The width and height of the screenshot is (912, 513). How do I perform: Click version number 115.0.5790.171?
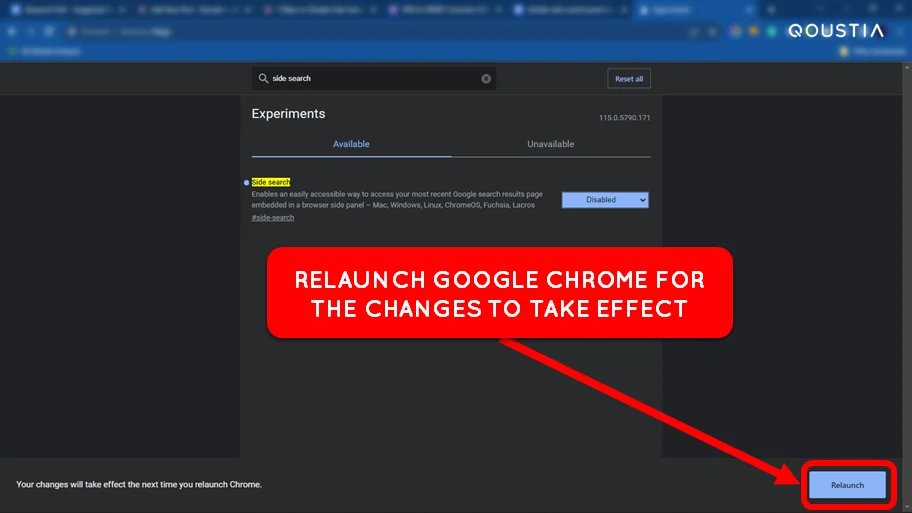[x=625, y=117]
